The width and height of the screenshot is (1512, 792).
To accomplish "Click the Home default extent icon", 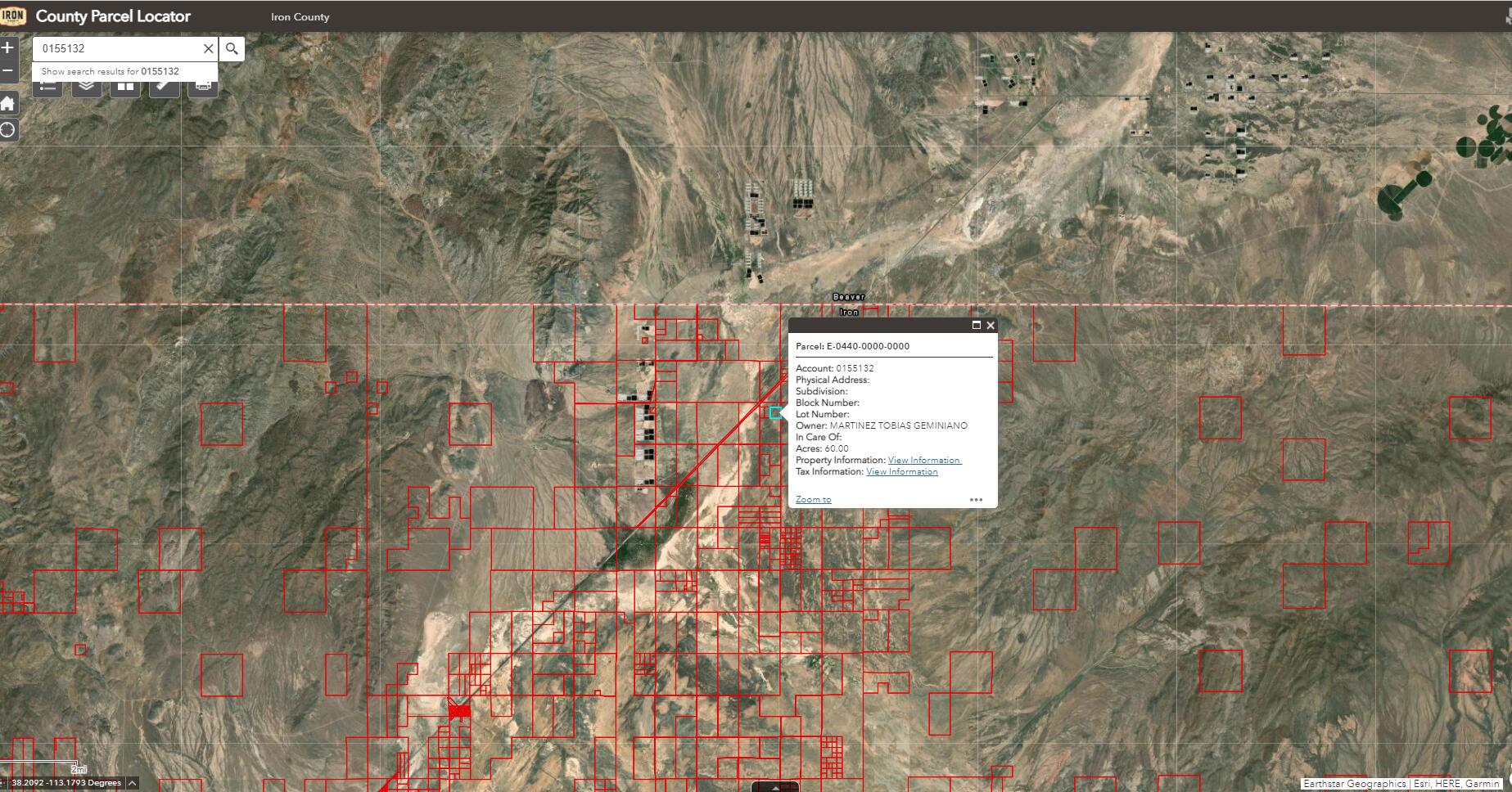I will (x=8, y=103).
